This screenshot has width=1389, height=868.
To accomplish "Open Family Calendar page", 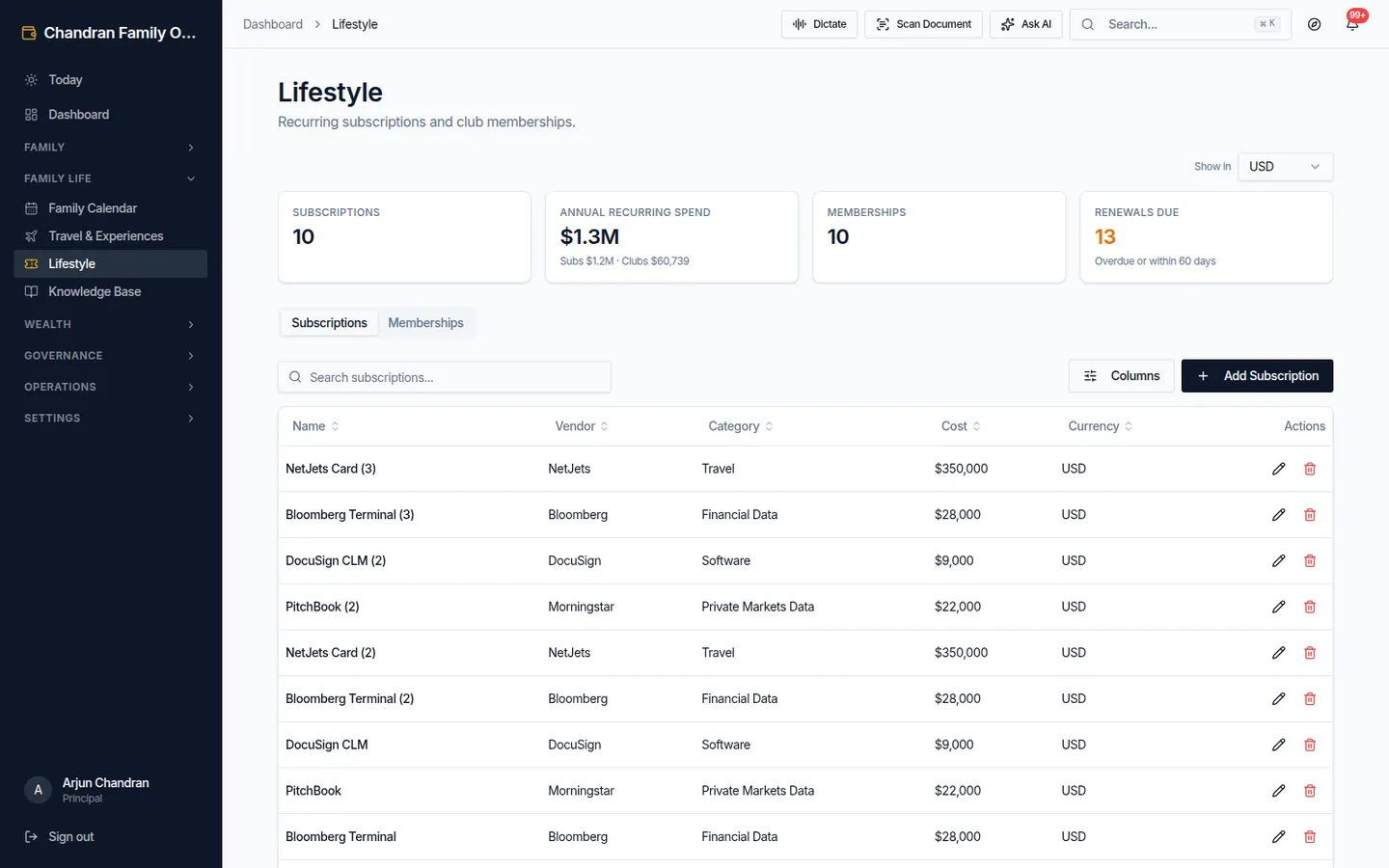I will pyautogui.click(x=111, y=208).
